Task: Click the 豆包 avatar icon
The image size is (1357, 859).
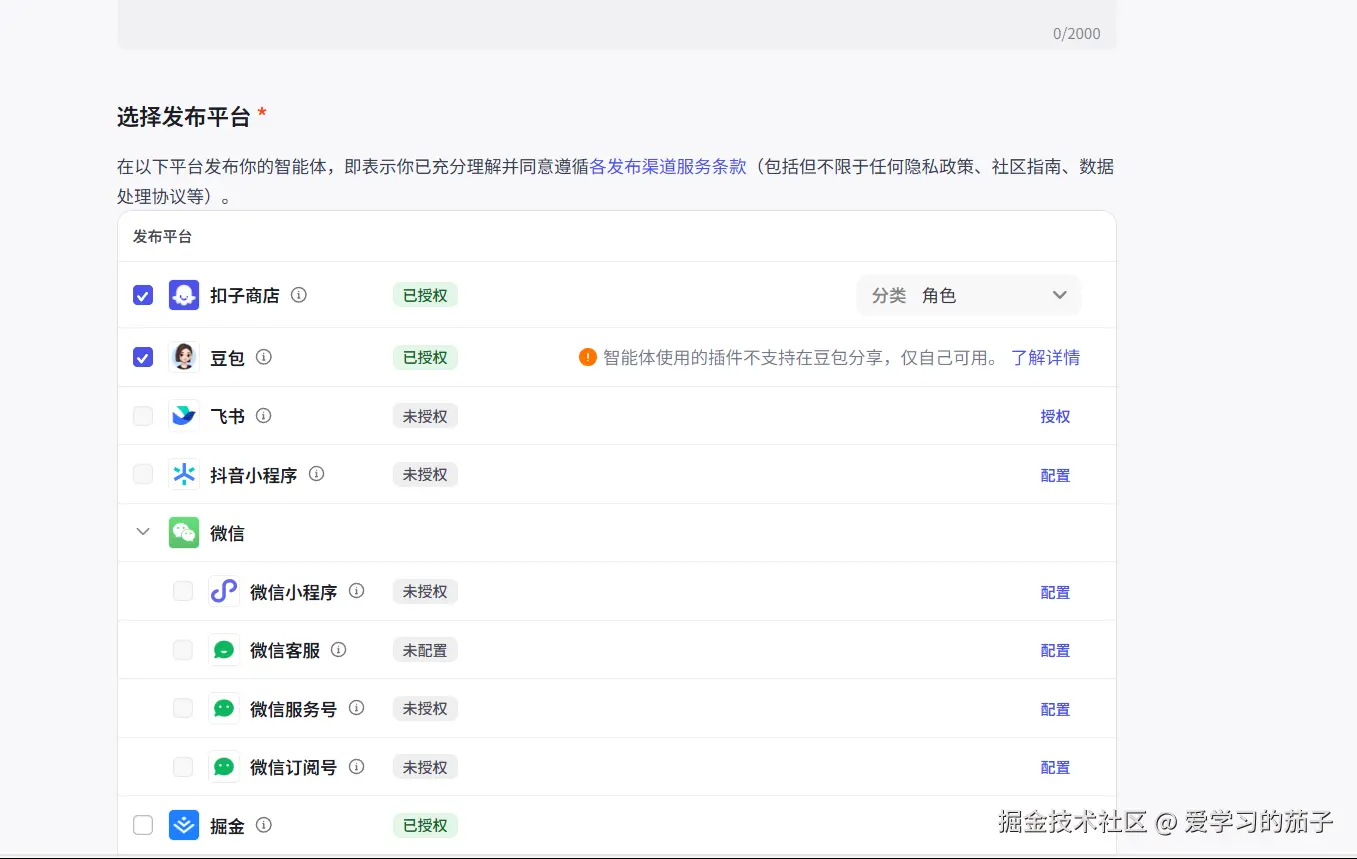Action: (x=184, y=356)
